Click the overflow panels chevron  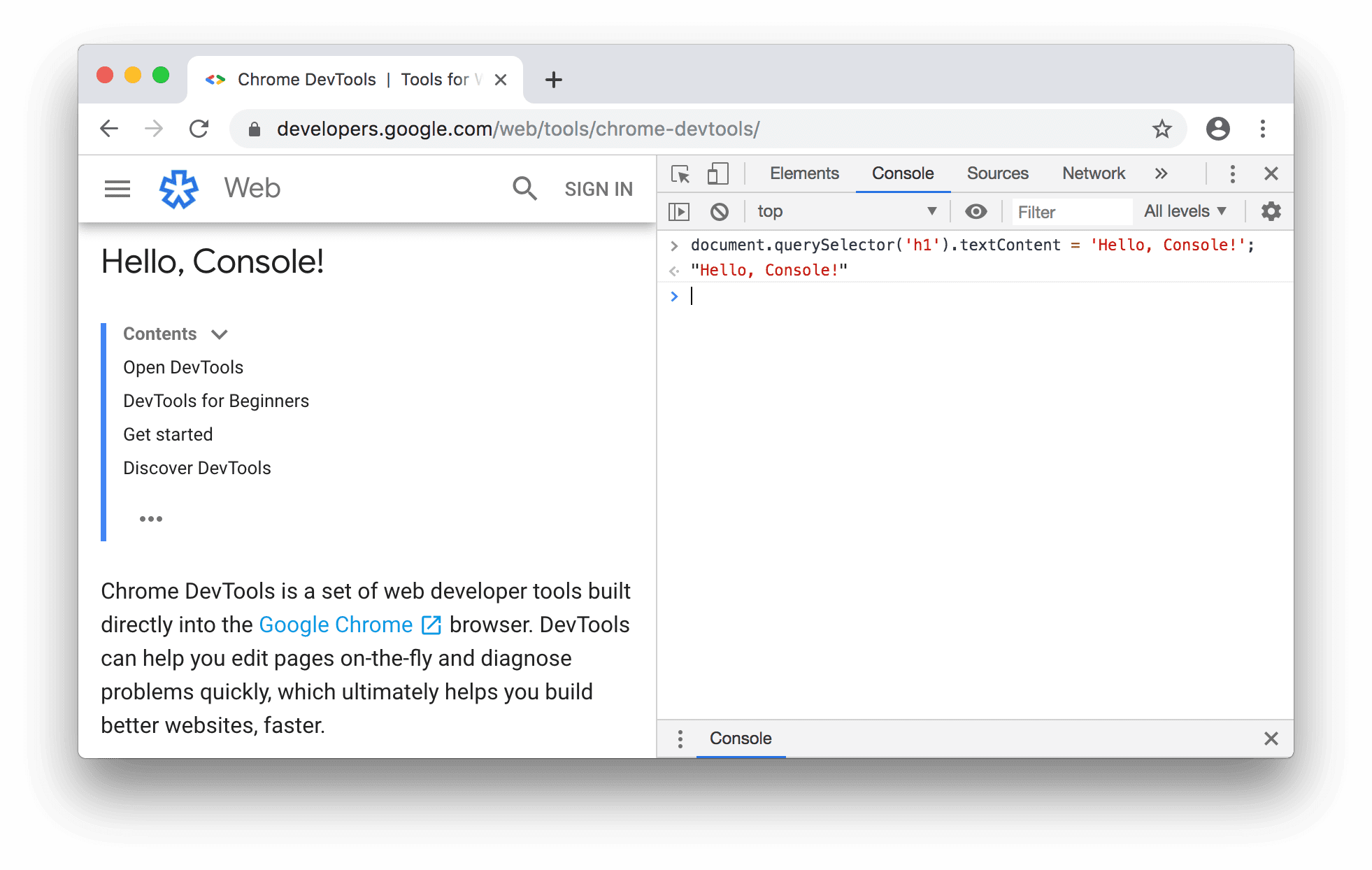1160,172
